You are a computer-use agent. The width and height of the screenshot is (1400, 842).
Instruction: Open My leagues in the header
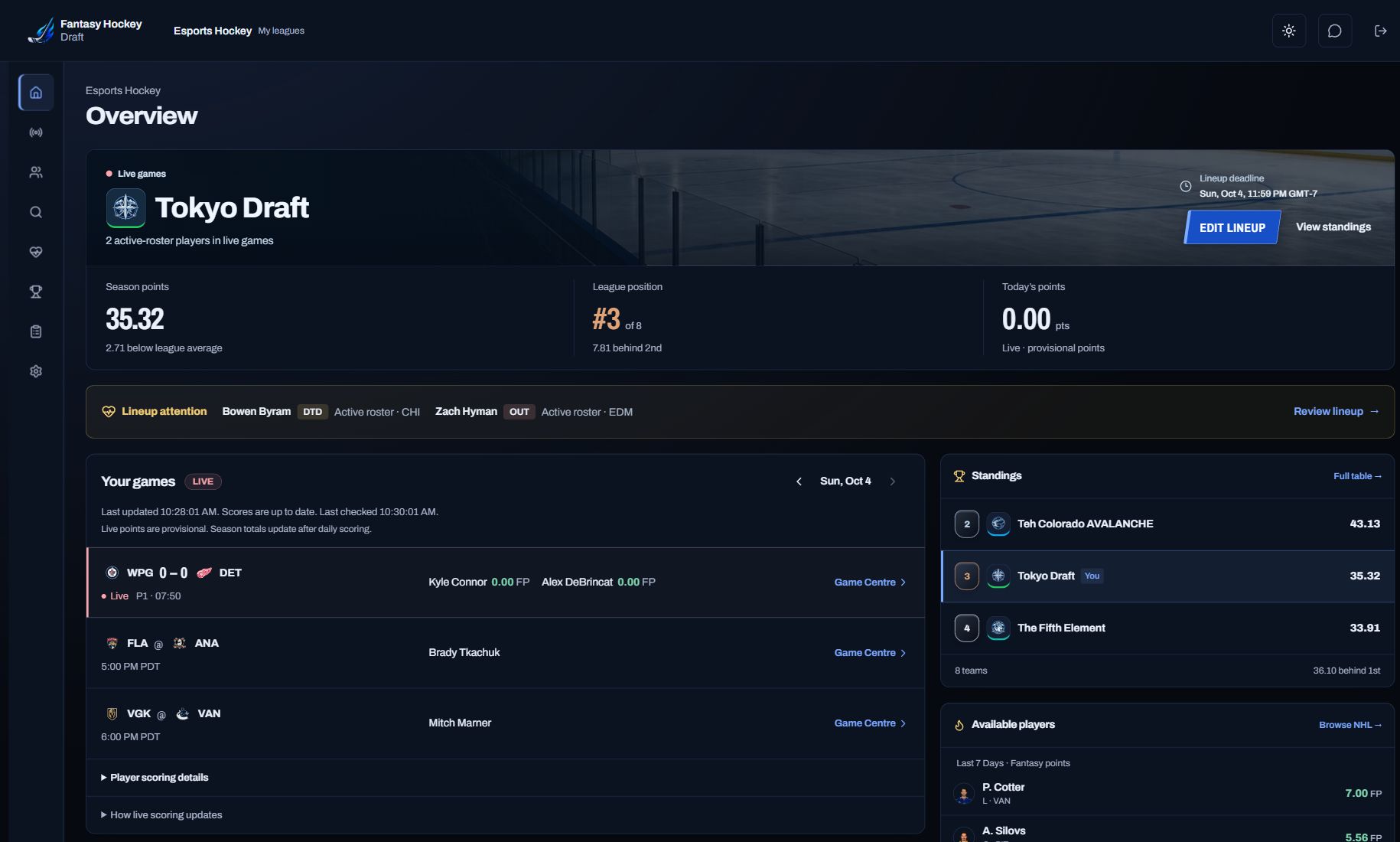(281, 31)
